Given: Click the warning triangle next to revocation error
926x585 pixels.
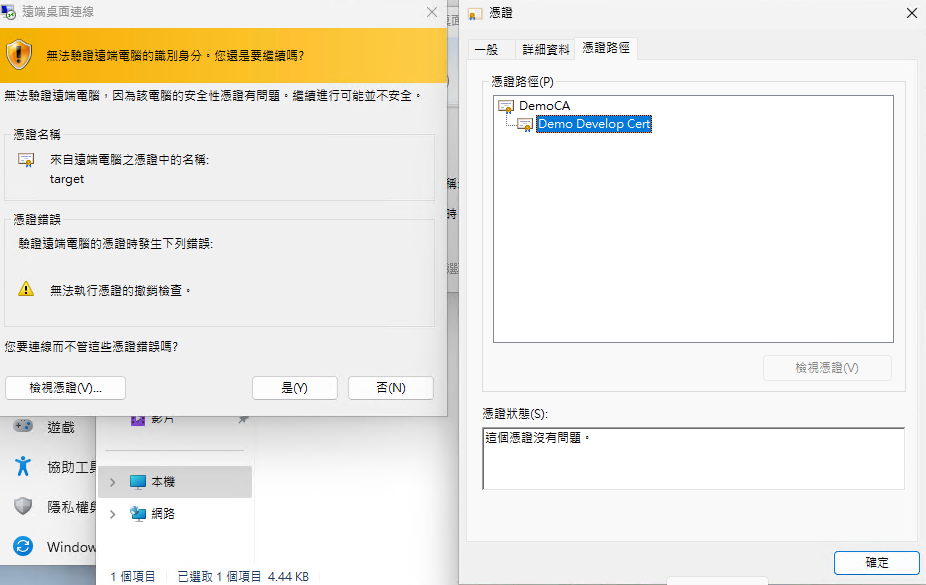Looking at the screenshot, I should [x=26, y=289].
